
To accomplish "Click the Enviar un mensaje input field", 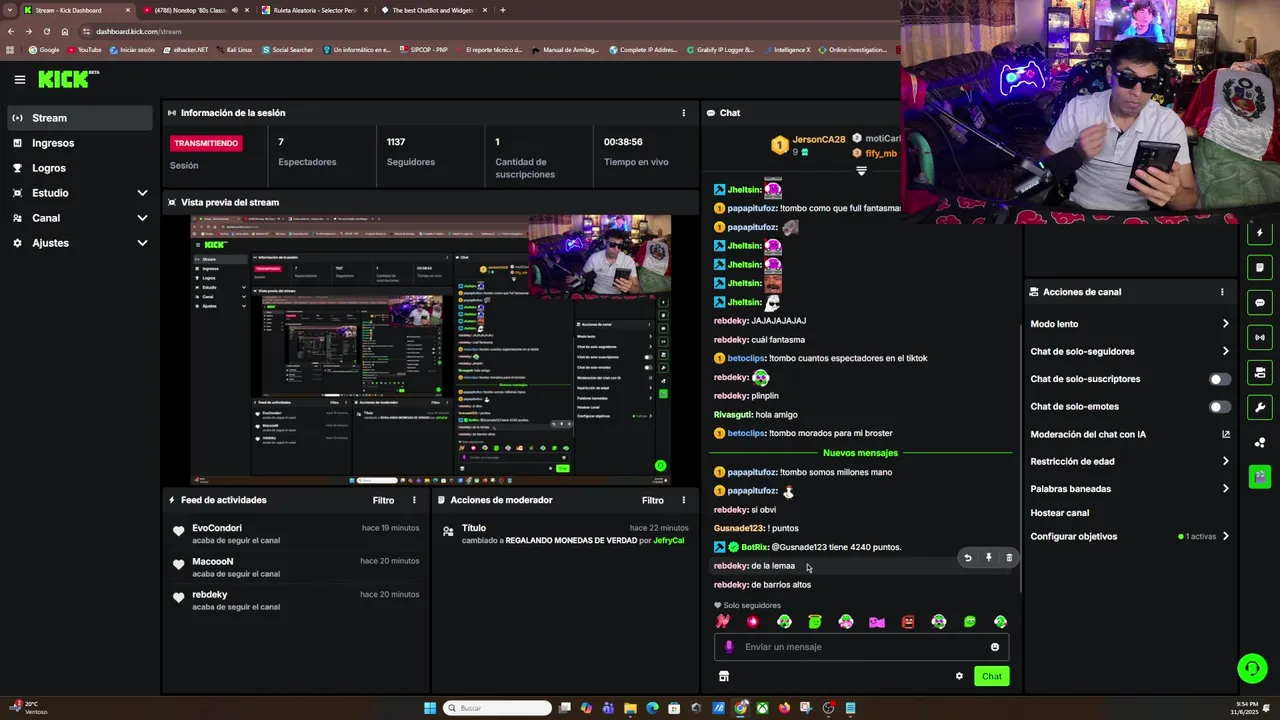I will 863,647.
